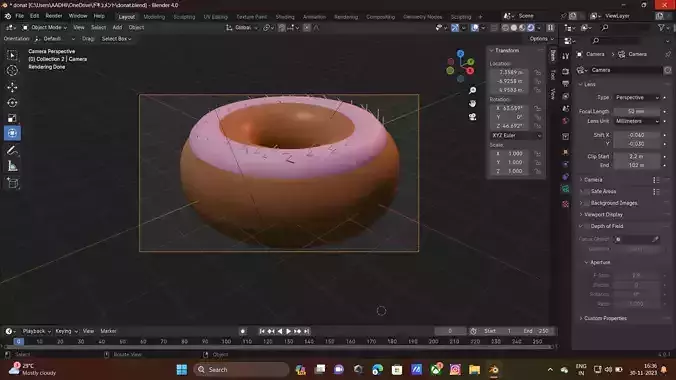Select the Select Box tool in toolbar
Image resolution: width=676 pixels, height=380 pixels.
(x=12, y=55)
